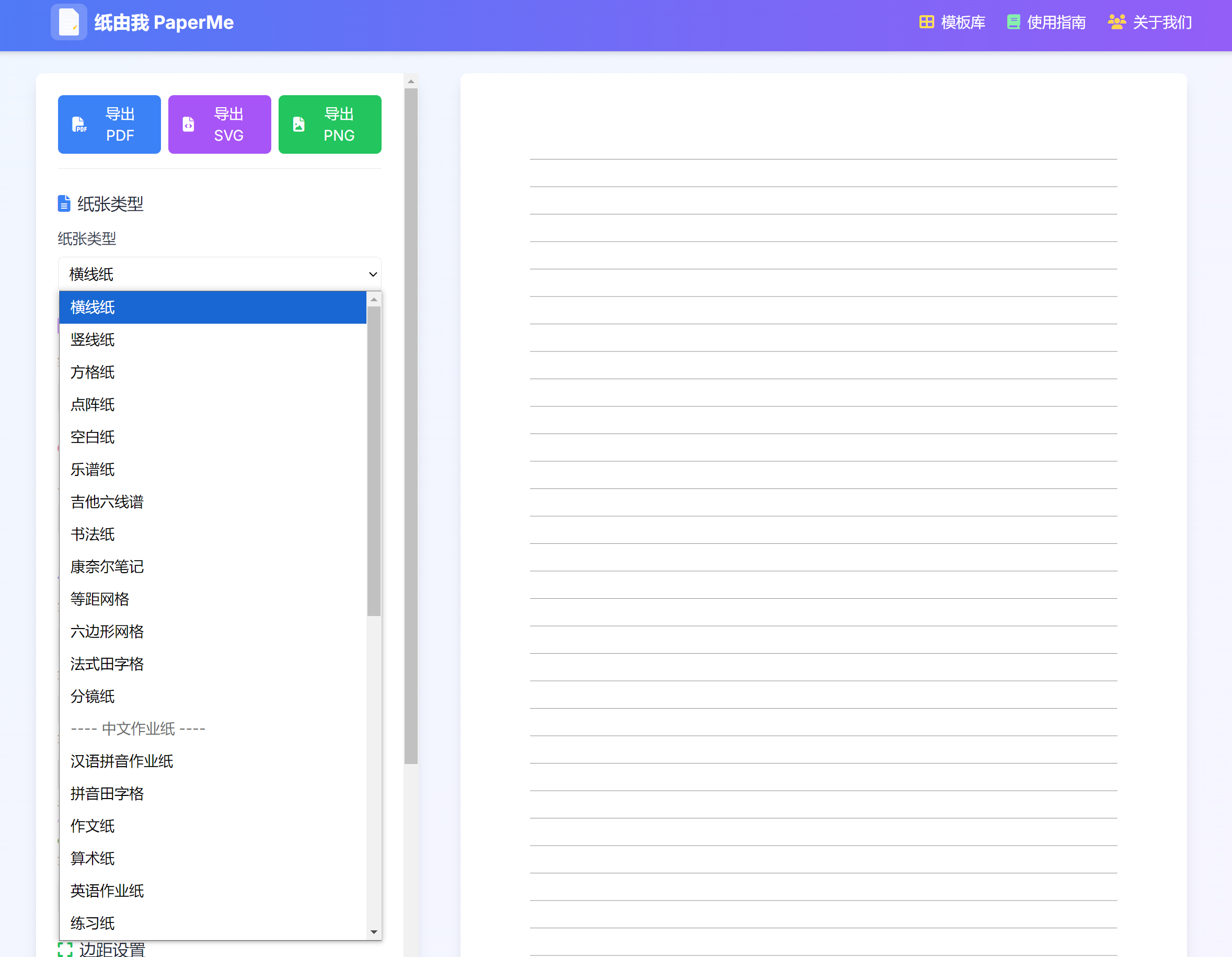Click the 纸张类型 section document icon
Screen dimensions: 1232x957
[x=64, y=204]
